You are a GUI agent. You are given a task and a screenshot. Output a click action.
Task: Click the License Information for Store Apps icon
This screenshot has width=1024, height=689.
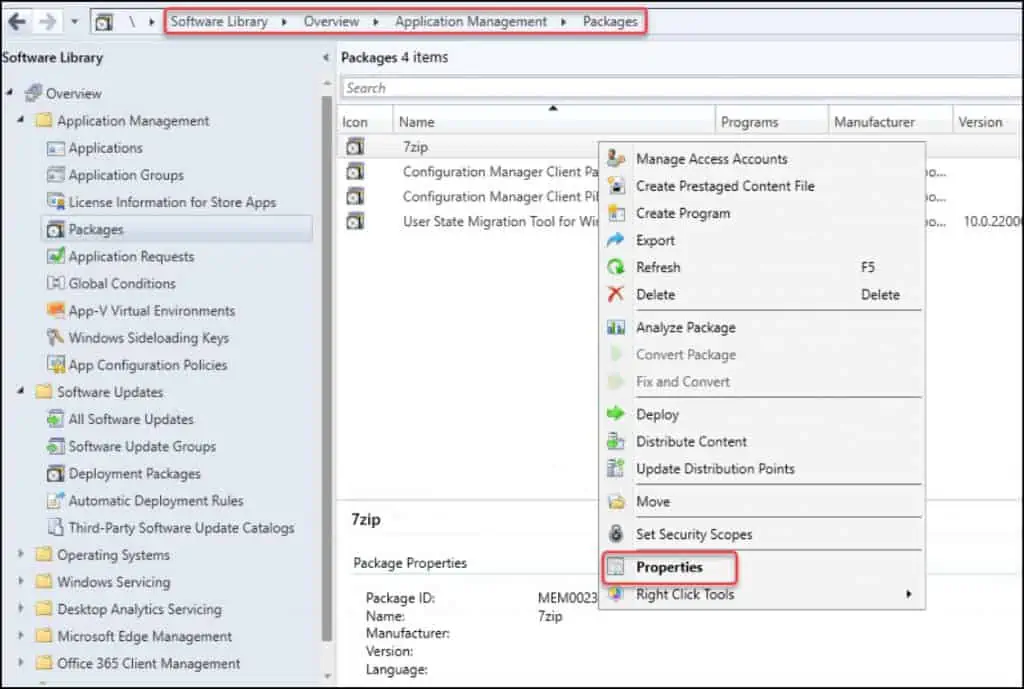pyautogui.click(x=56, y=202)
